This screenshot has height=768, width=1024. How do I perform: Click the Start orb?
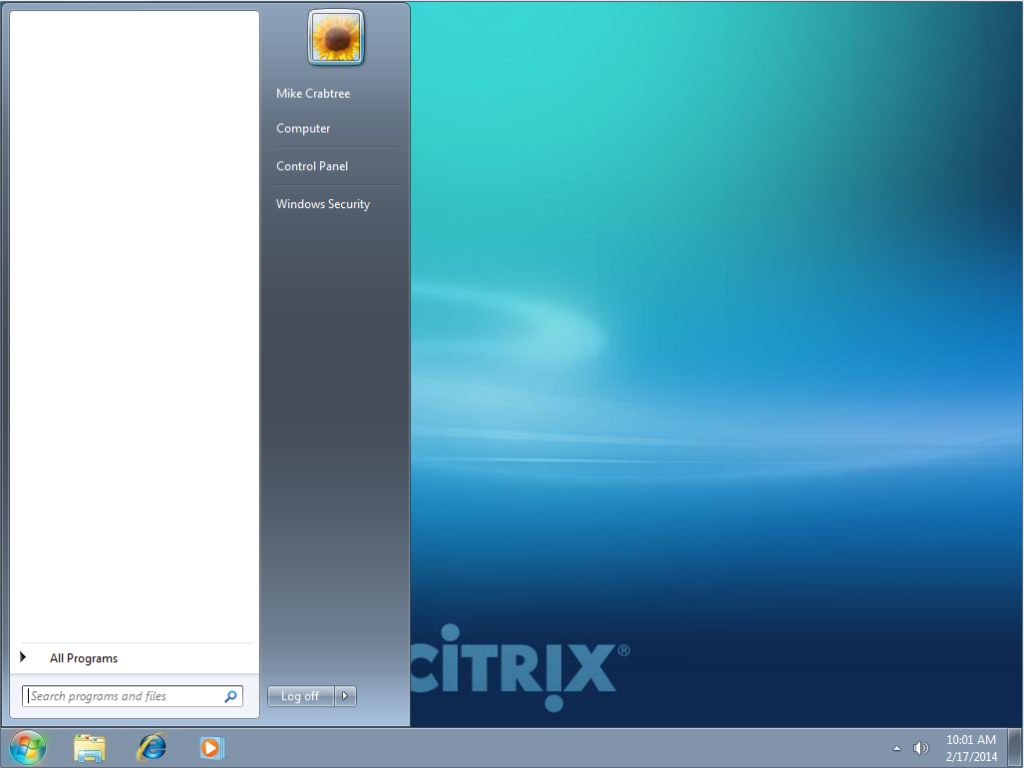27,747
